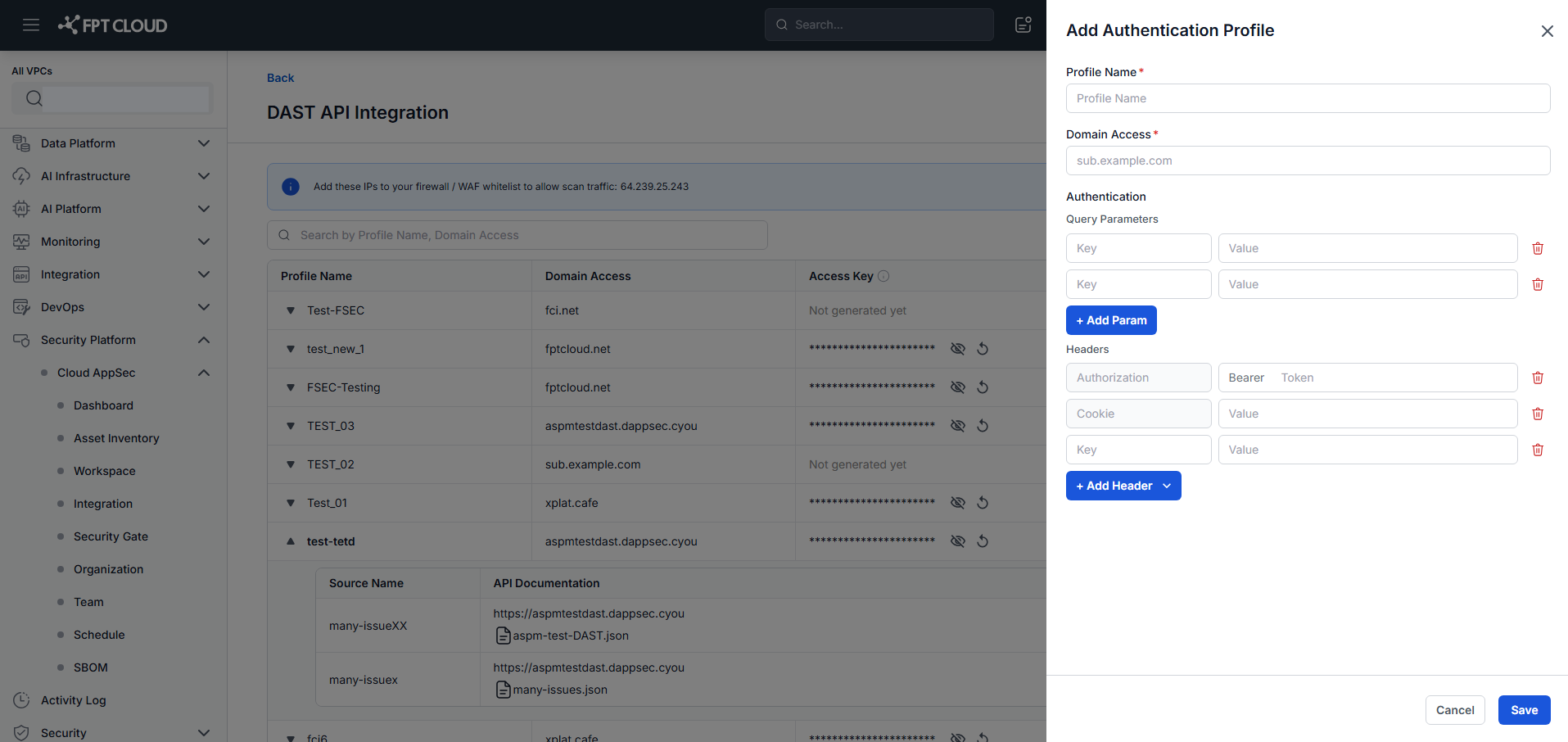Regenerate the access key for test_new_1
The height and width of the screenshot is (742, 1568).
pyautogui.click(x=983, y=349)
